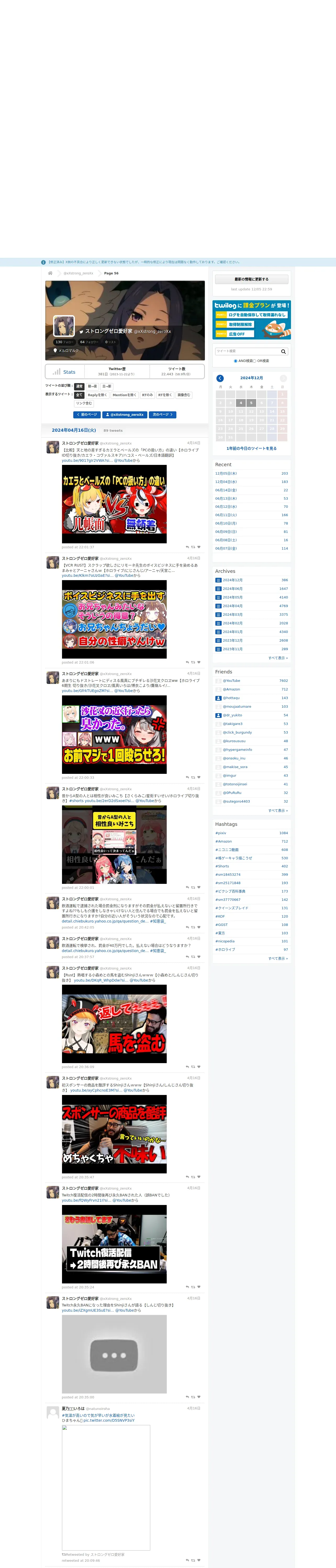Viewport: 336px width, 1568px height.
Task: Like the tweet posted at 20:37:57
Action: pos(199,957)
